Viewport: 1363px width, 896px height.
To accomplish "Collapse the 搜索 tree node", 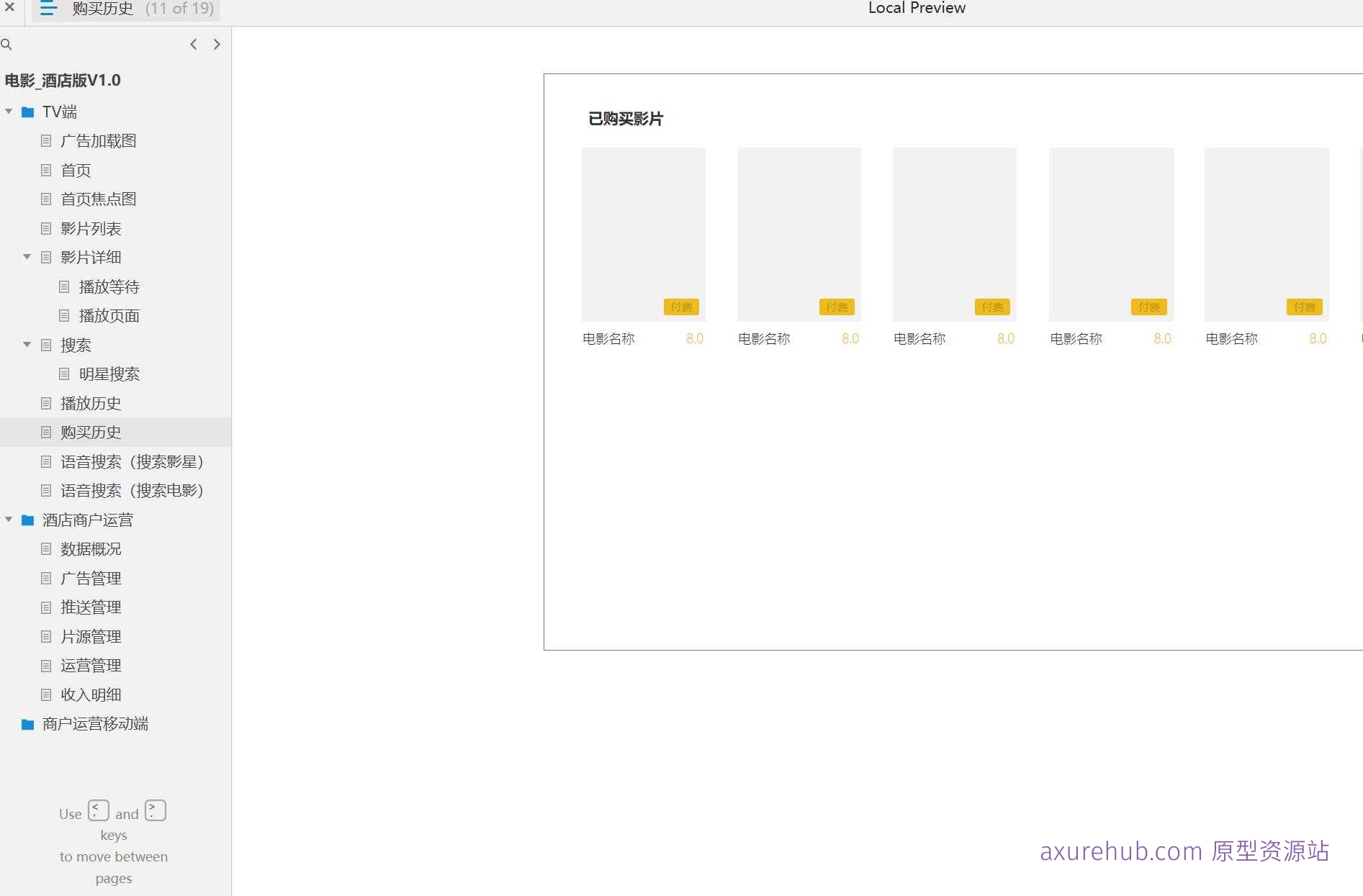I will pos(27,345).
